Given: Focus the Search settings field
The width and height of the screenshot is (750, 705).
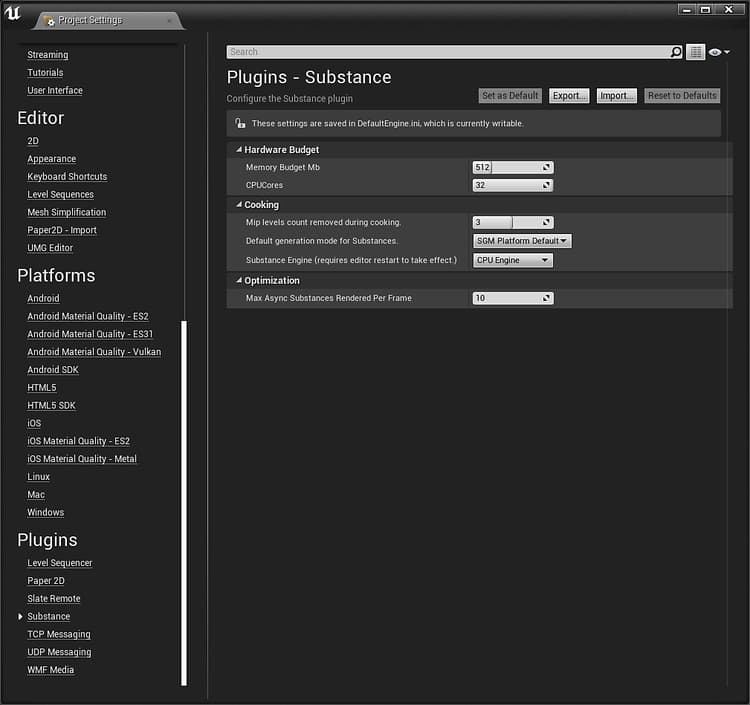Looking at the screenshot, I should click(448, 52).
